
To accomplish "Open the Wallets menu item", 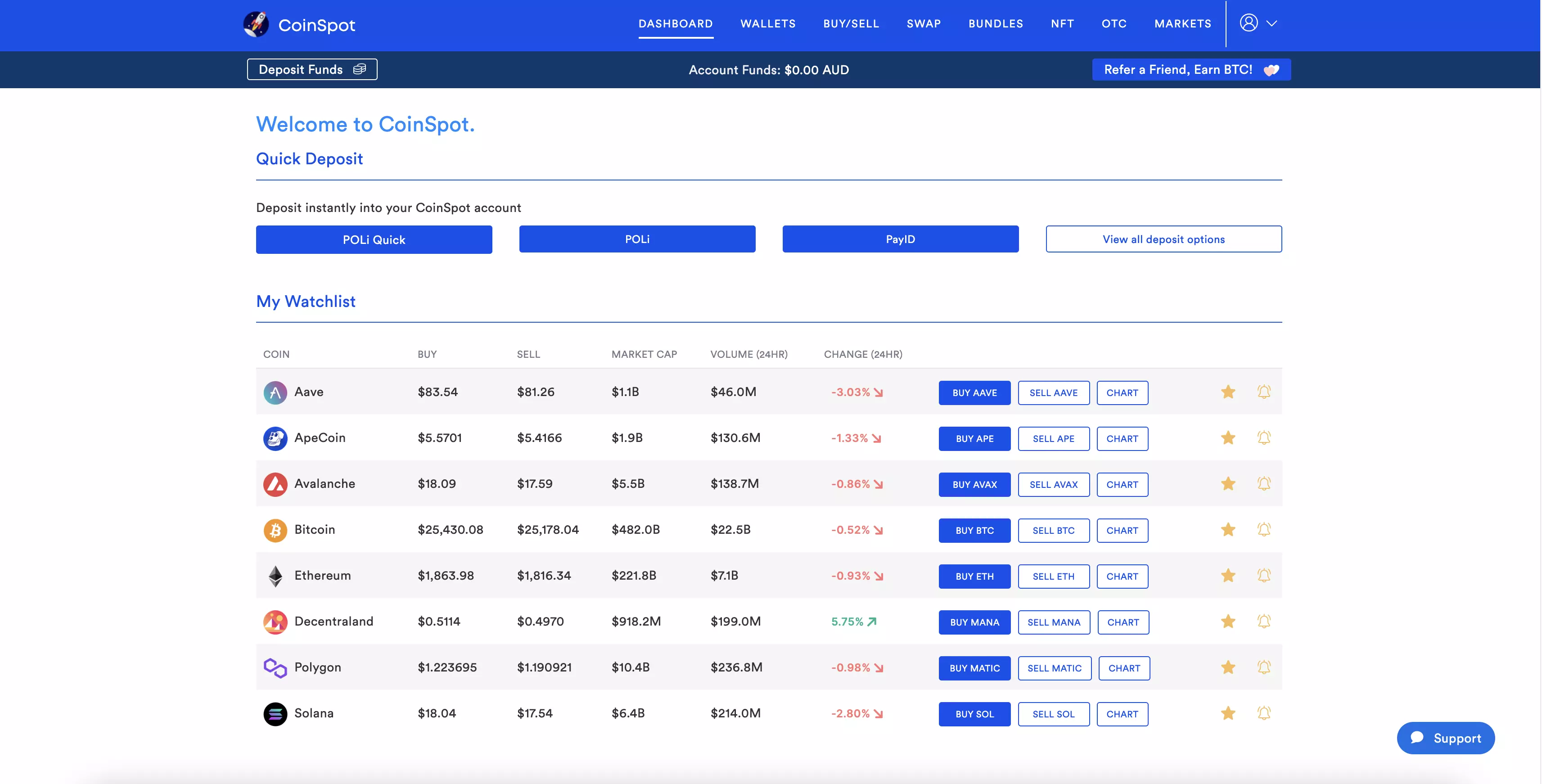I will coord(768,24).
